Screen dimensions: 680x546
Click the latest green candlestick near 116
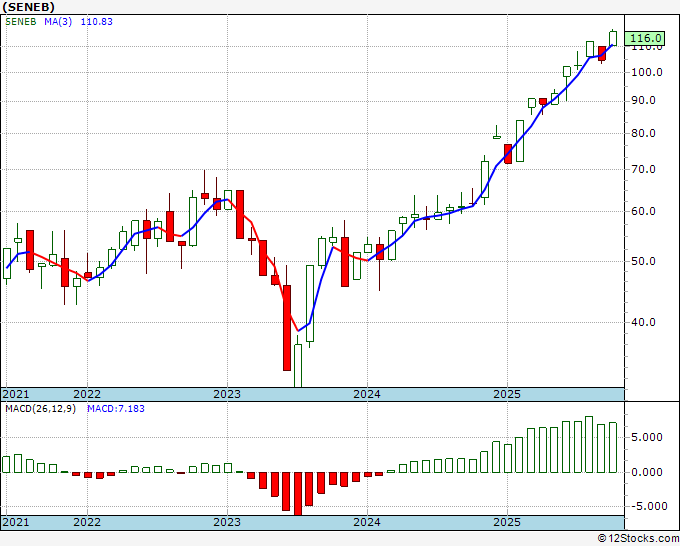coord(613,38)
